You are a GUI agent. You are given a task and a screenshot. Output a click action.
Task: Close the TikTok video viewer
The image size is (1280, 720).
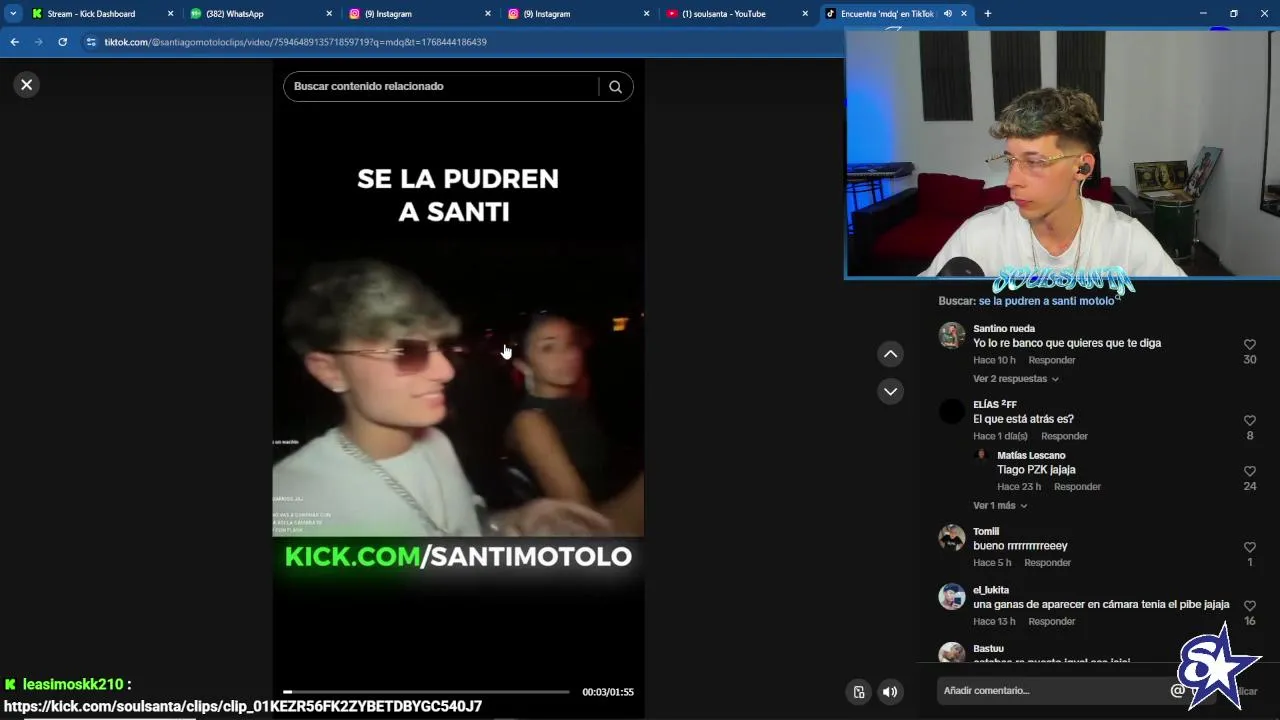click(x=27, y=85)
